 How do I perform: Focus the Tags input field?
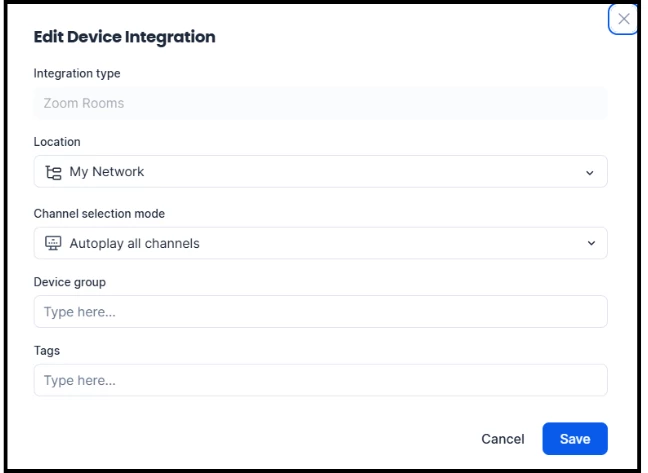click(x=320, y=380)
